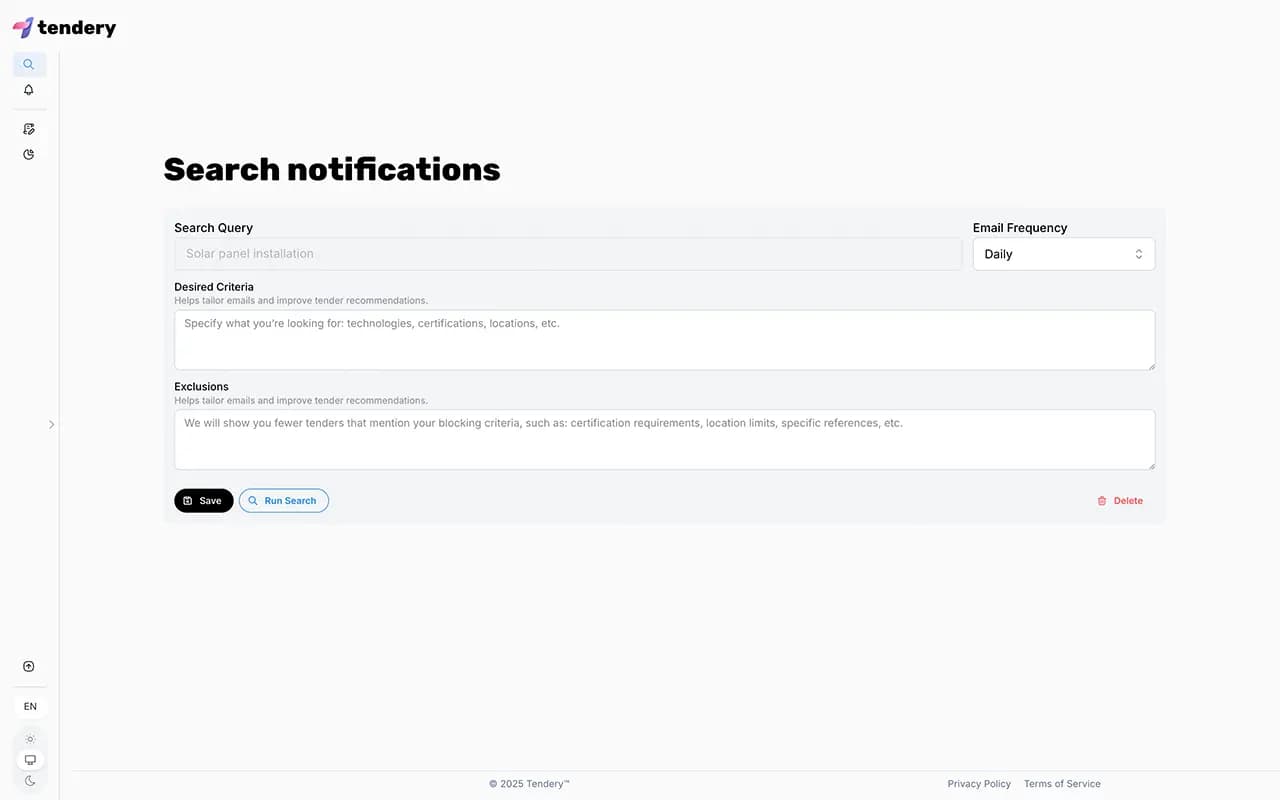
Task: Run Search for the current query
Action: pos(284,500)
